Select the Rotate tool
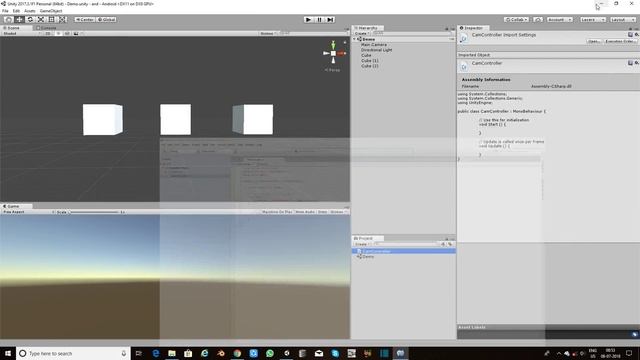 [30, 20]
